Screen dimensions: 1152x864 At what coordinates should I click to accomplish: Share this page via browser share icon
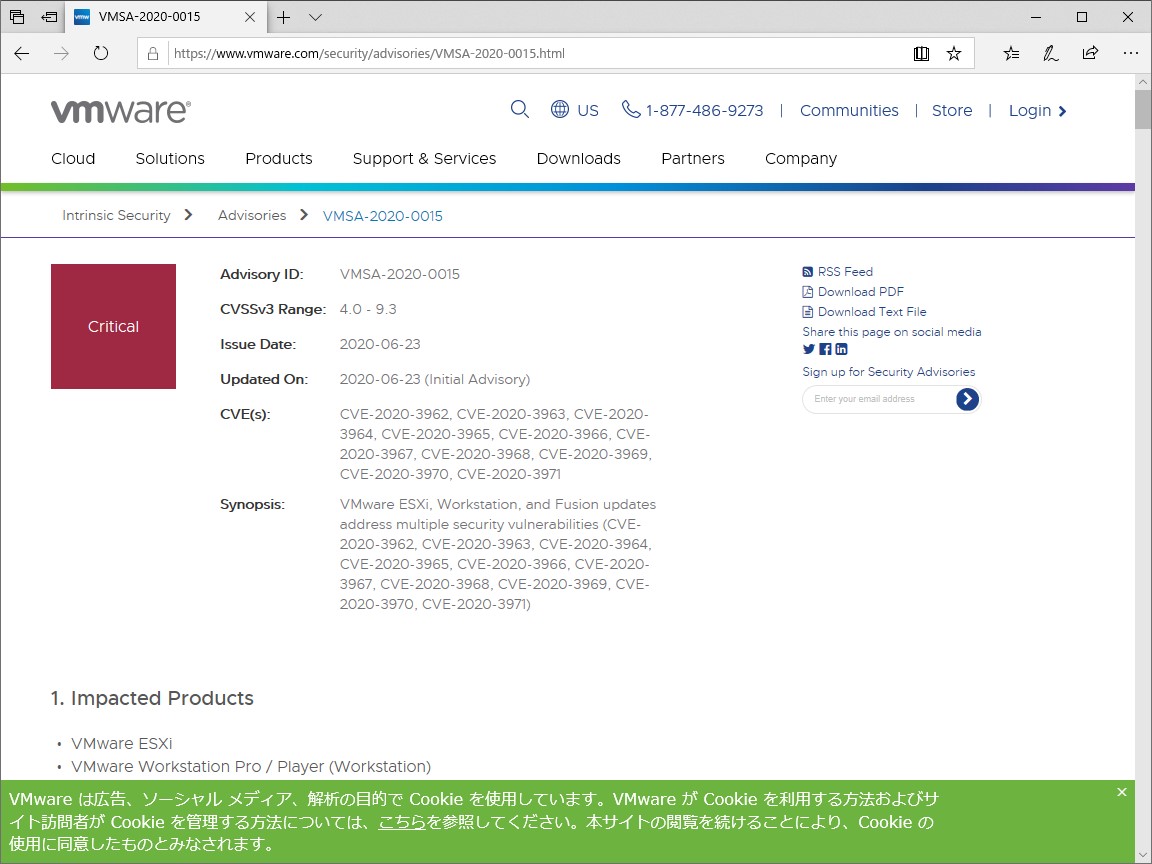click(x=1090, y=54)
